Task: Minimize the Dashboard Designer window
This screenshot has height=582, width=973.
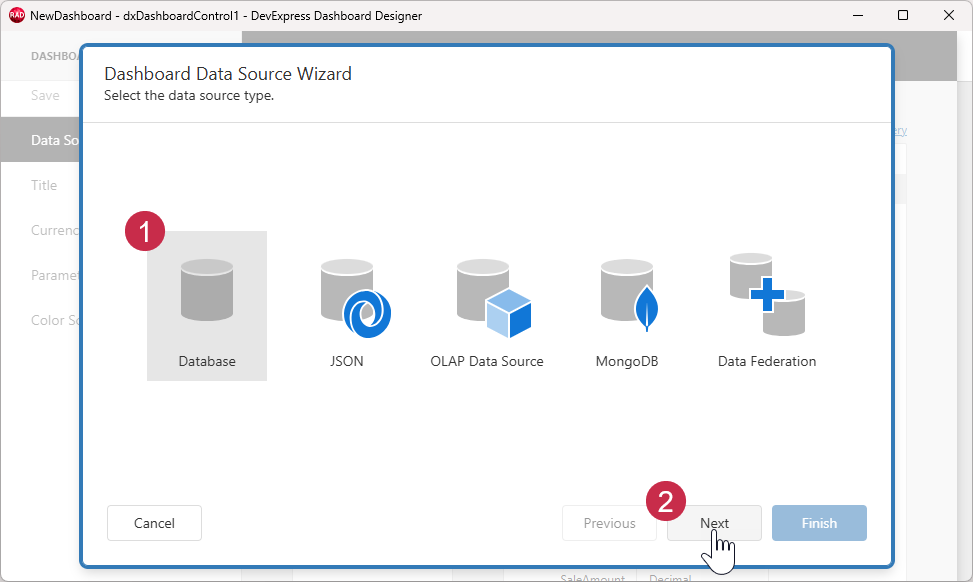Action: 858,16
